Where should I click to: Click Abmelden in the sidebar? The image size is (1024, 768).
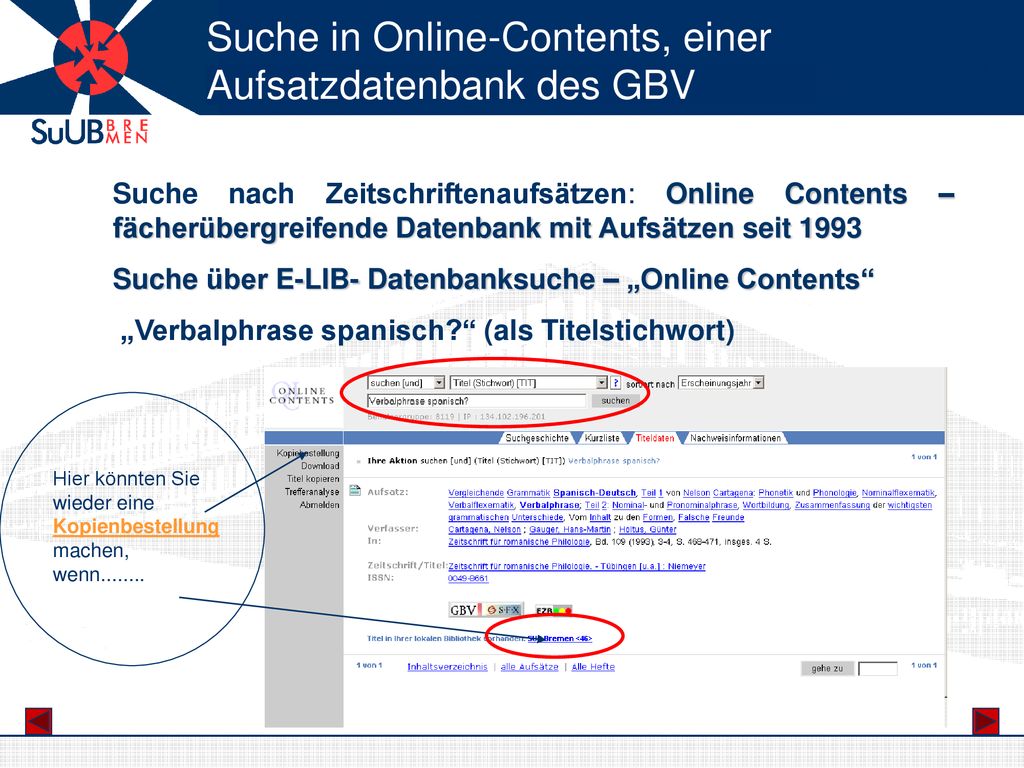coord(319,505)
